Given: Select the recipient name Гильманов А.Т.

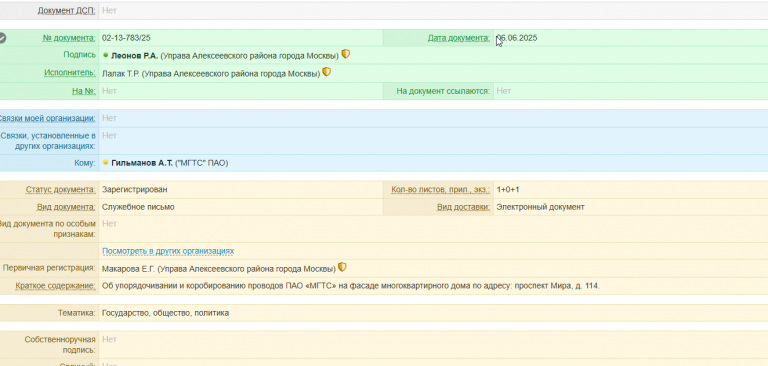Looking at the screenshot, I should pyautogui.click(x=142, y=163).
